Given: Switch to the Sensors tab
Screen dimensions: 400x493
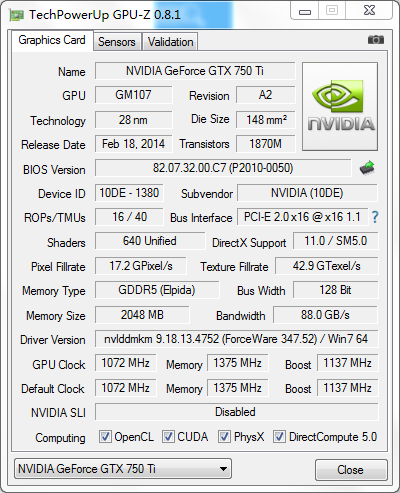Looking at the screenshot, I should [117, 42].
